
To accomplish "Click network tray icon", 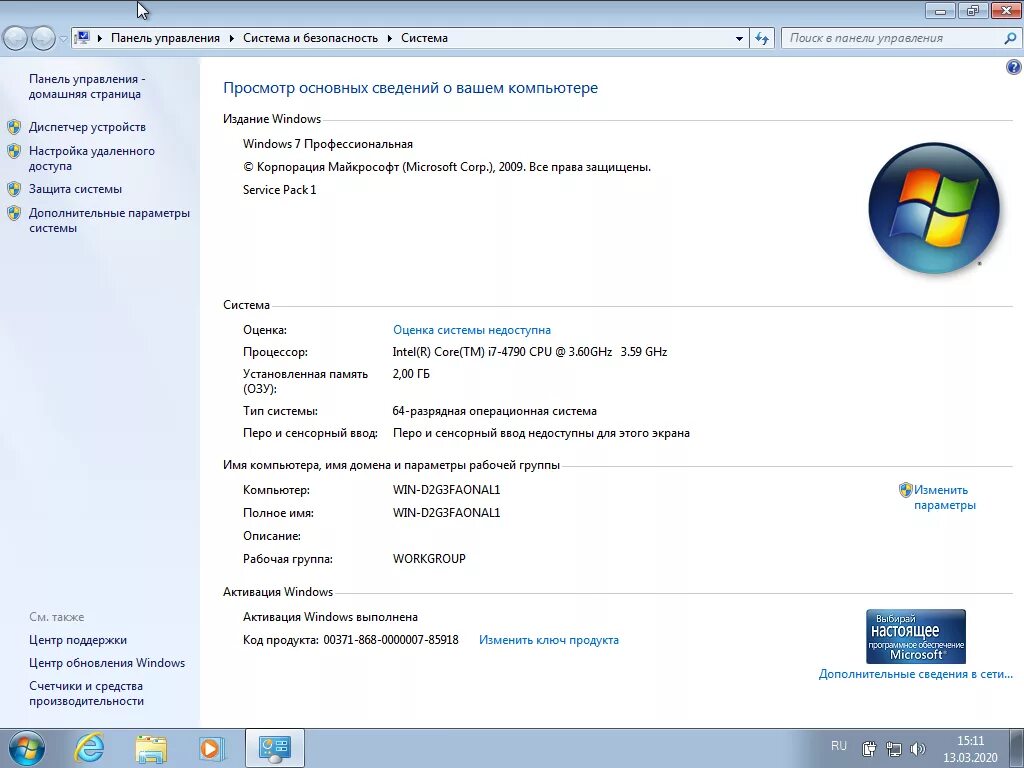I will click(893, 748).
